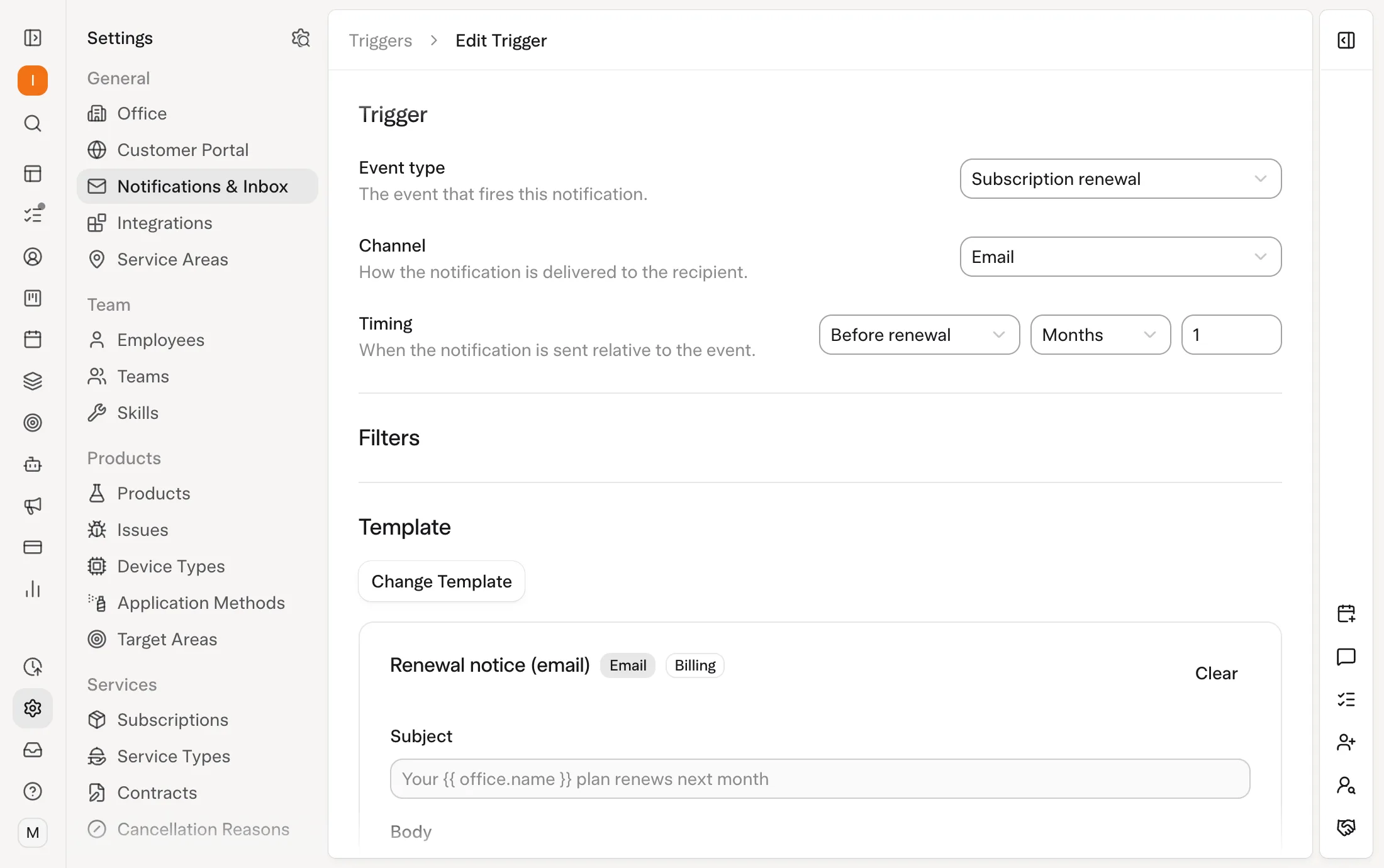Open Service Types settings

click(198, 756)
